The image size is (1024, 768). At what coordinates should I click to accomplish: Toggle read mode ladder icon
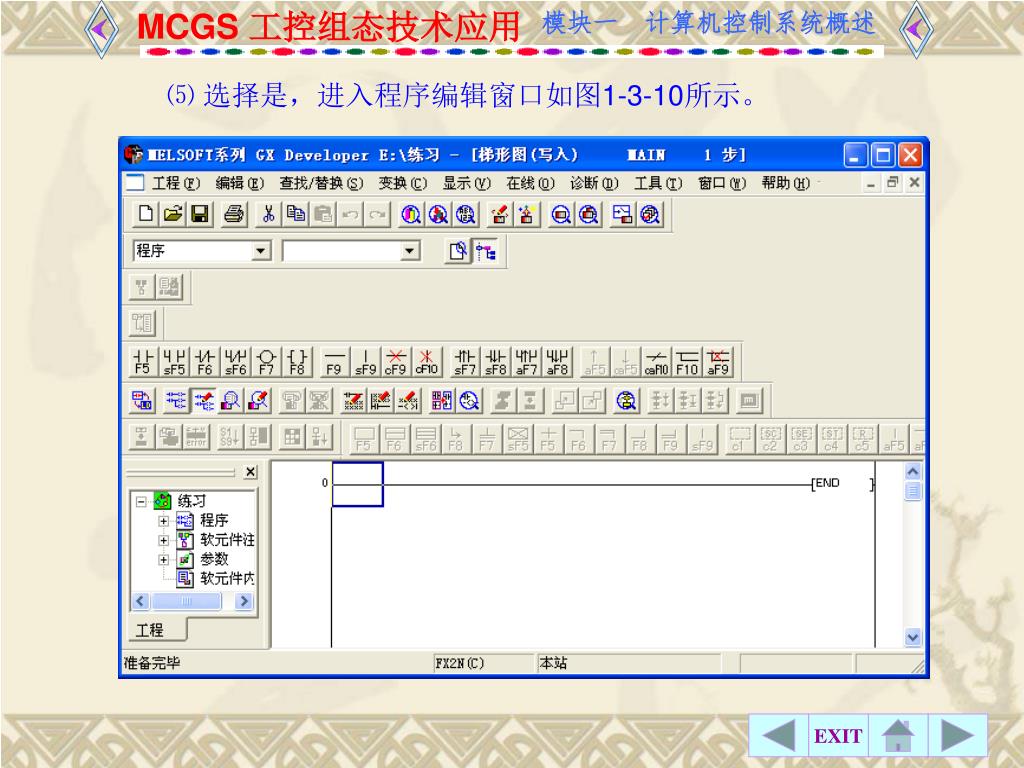(x=176, y=400)
